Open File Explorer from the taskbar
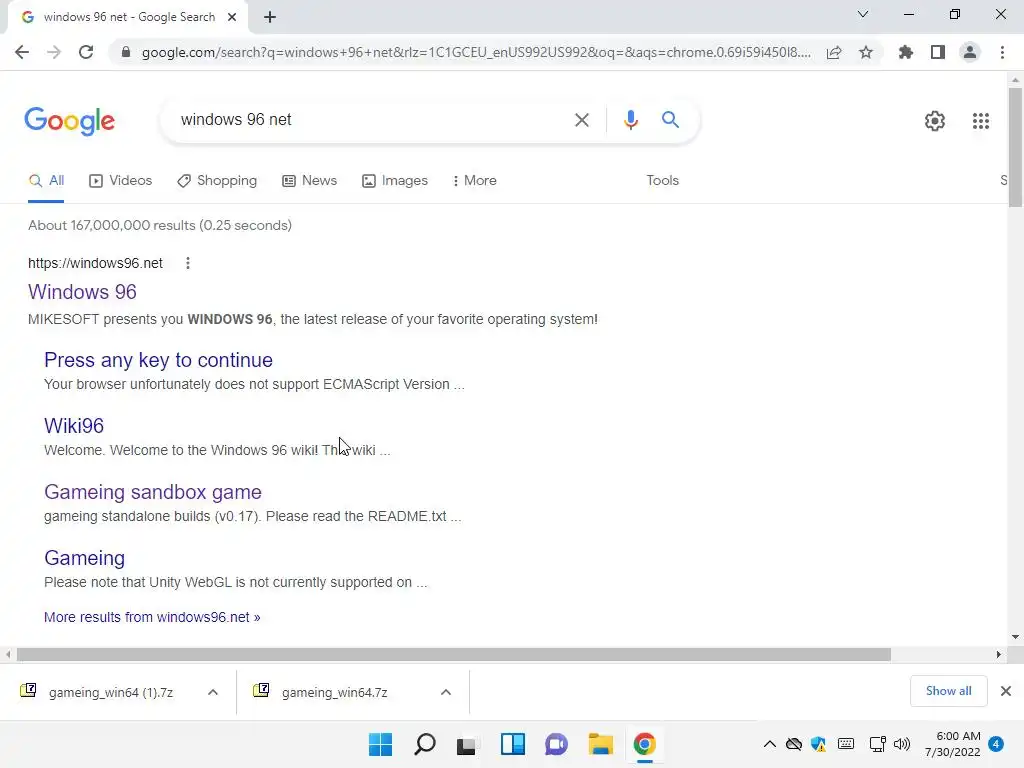This screenshot has width=1024, height=768. coord(600,744)
